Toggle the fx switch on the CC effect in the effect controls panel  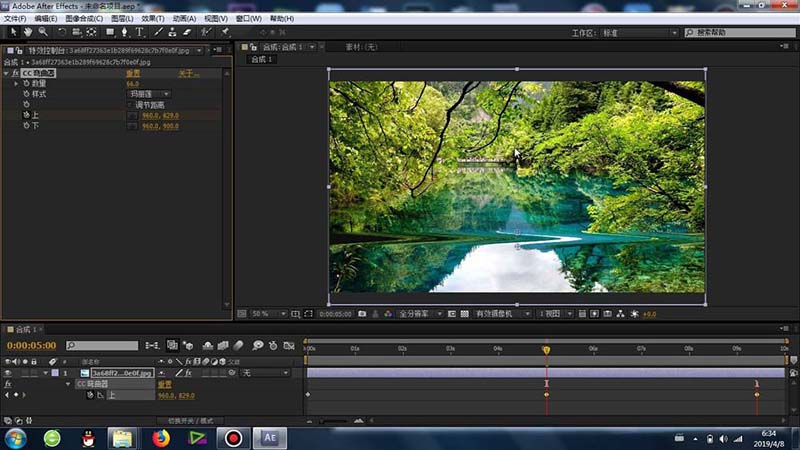15,73
